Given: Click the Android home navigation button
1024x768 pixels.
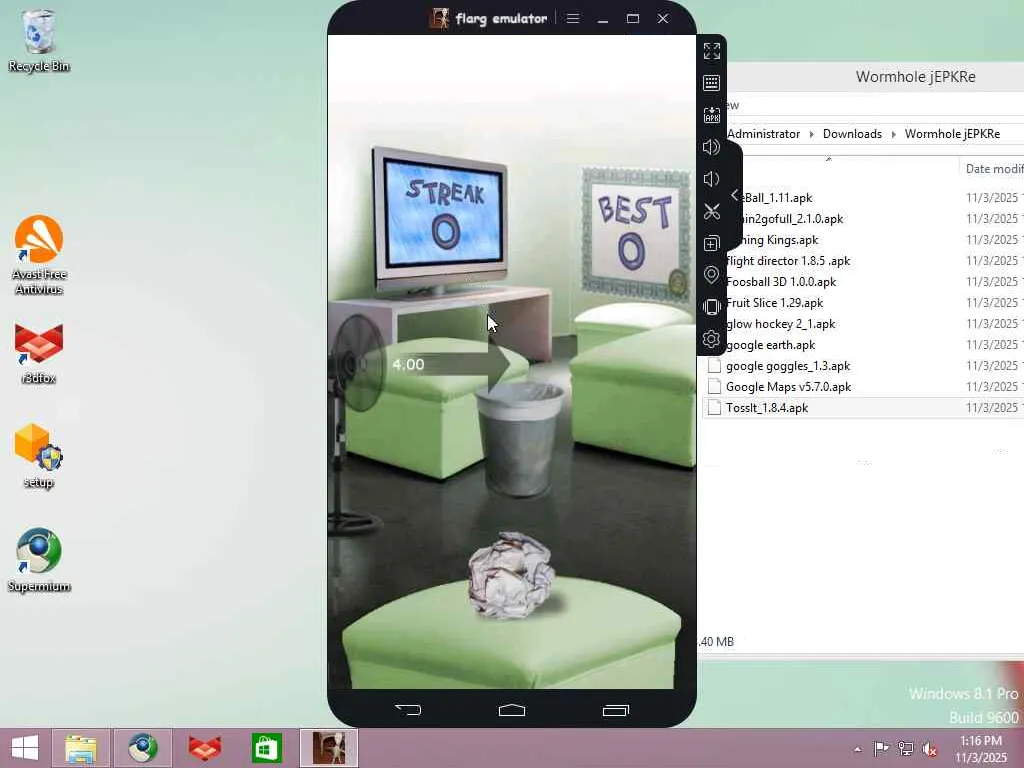Looking at the screenshot, I should 512,710.
